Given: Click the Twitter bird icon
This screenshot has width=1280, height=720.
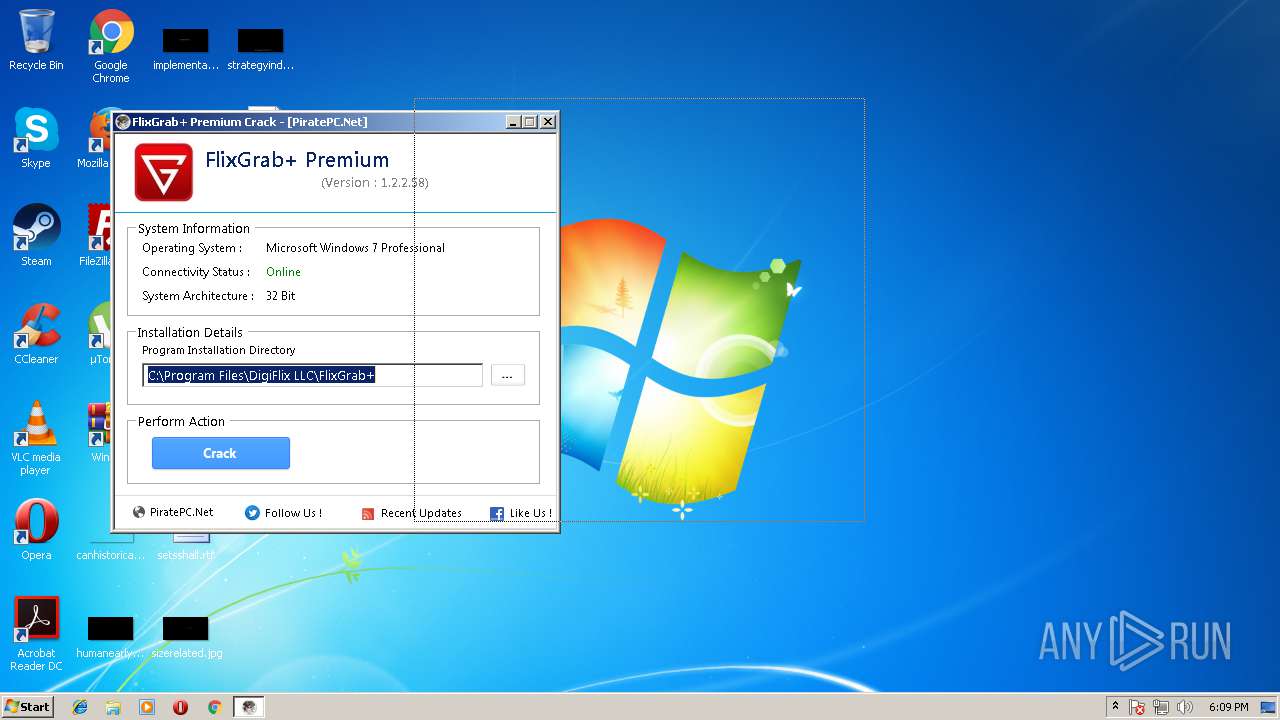Looking at the screenshot, I should click(252, 512).
